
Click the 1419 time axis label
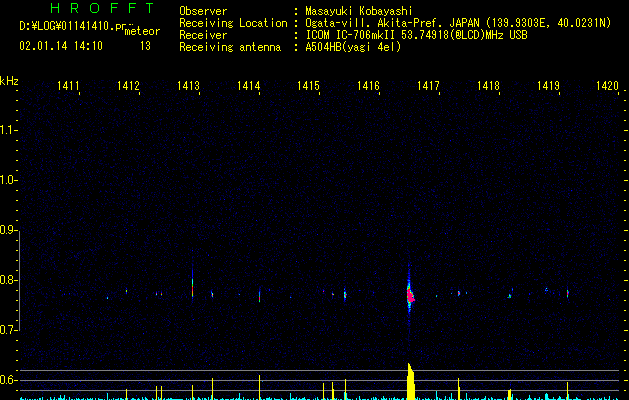coord(548,86)
